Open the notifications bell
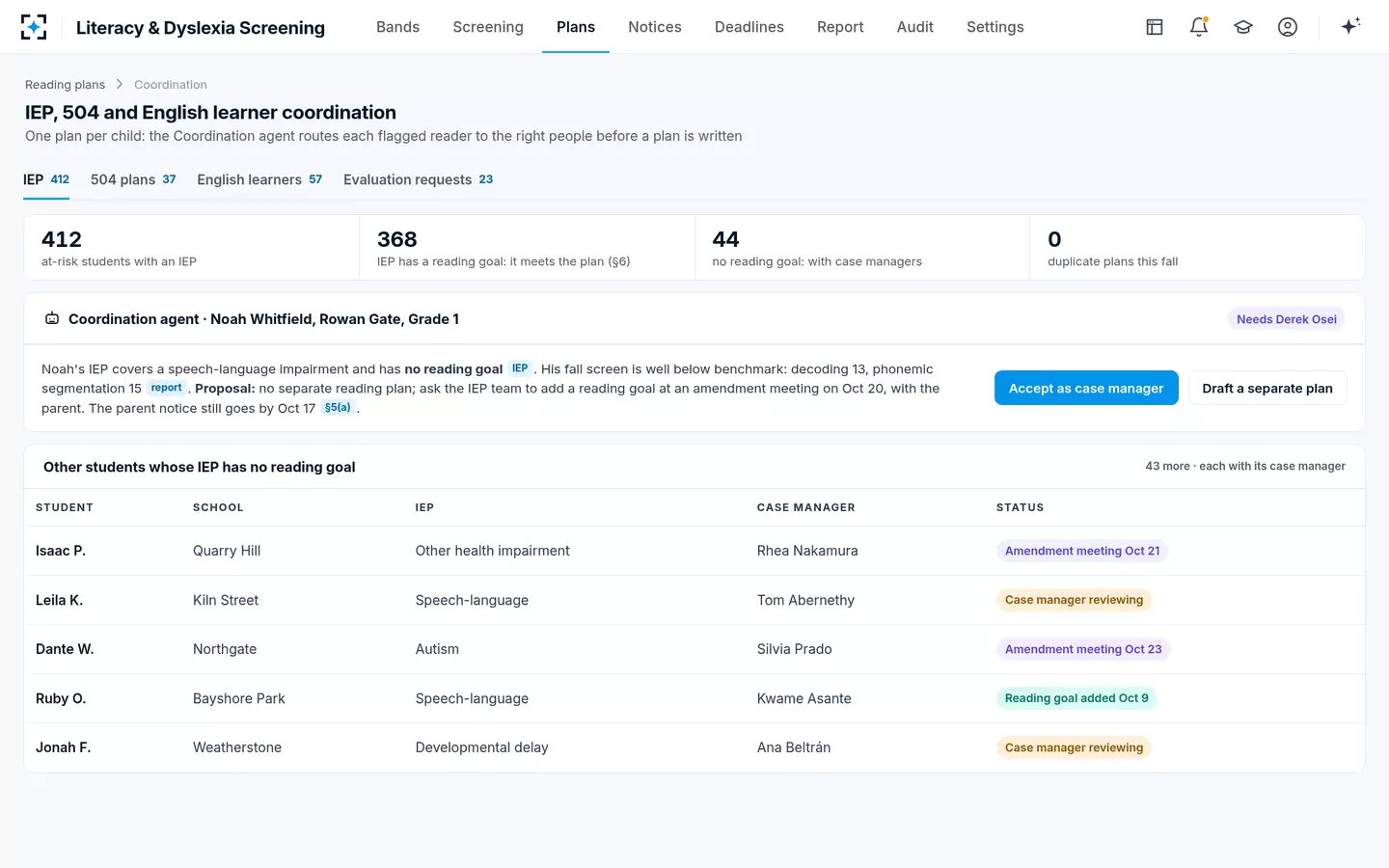This screenshot has width=1389, height=868. tap(1199, 27)
